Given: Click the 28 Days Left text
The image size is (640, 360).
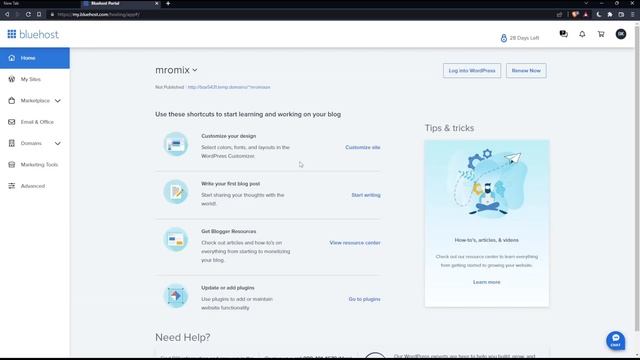Looking at the screenshot, I should point(524,38).
